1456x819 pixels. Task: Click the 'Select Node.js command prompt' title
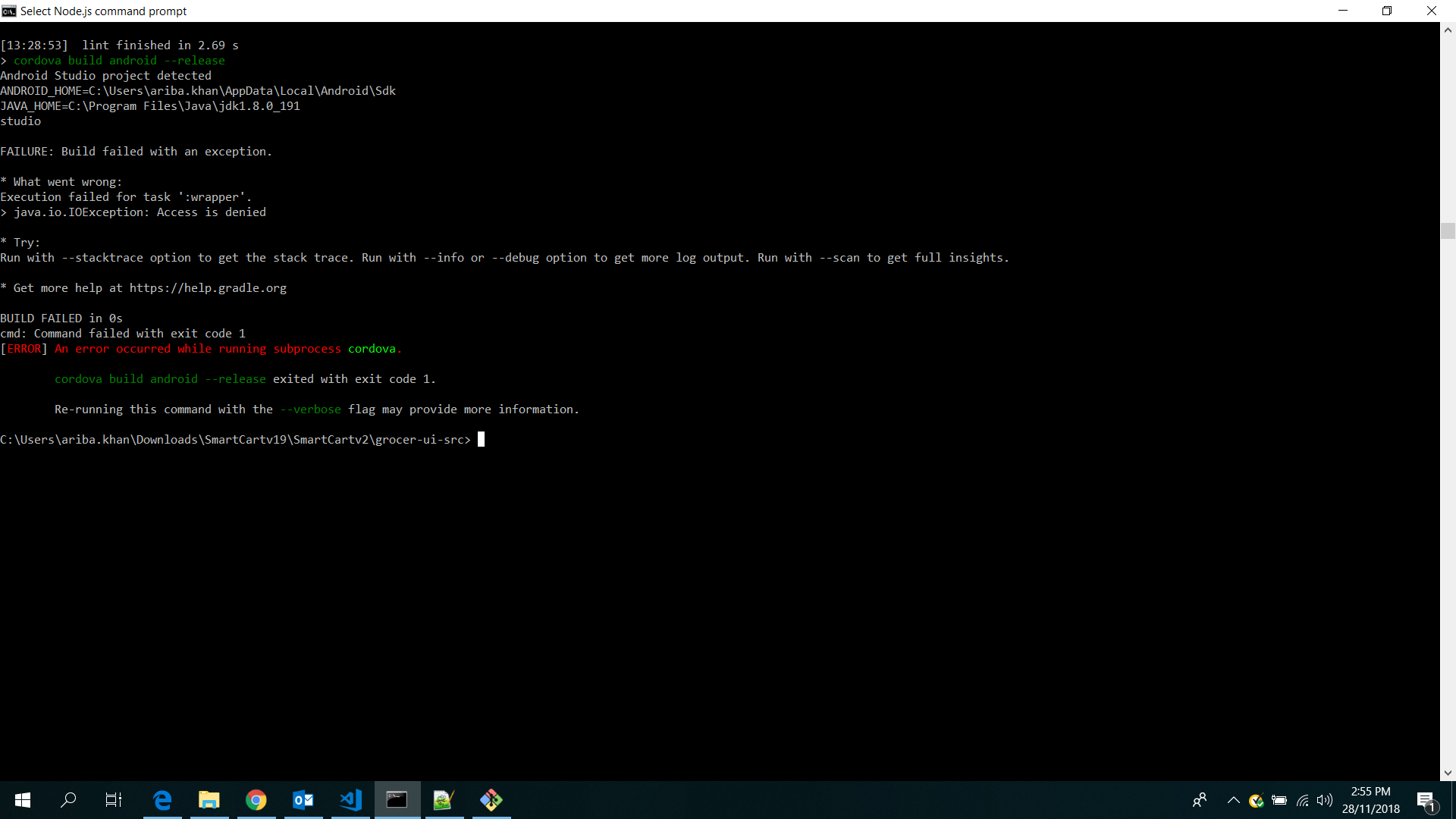[103, 11]
